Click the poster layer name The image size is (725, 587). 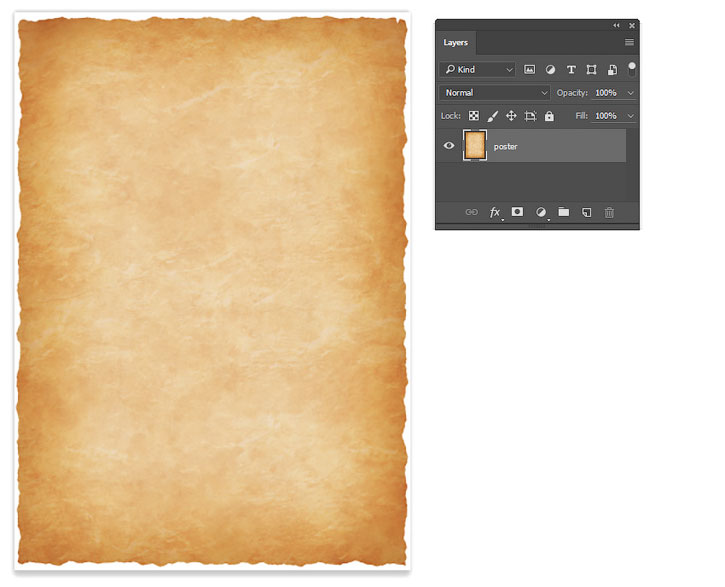click(505, 147)
